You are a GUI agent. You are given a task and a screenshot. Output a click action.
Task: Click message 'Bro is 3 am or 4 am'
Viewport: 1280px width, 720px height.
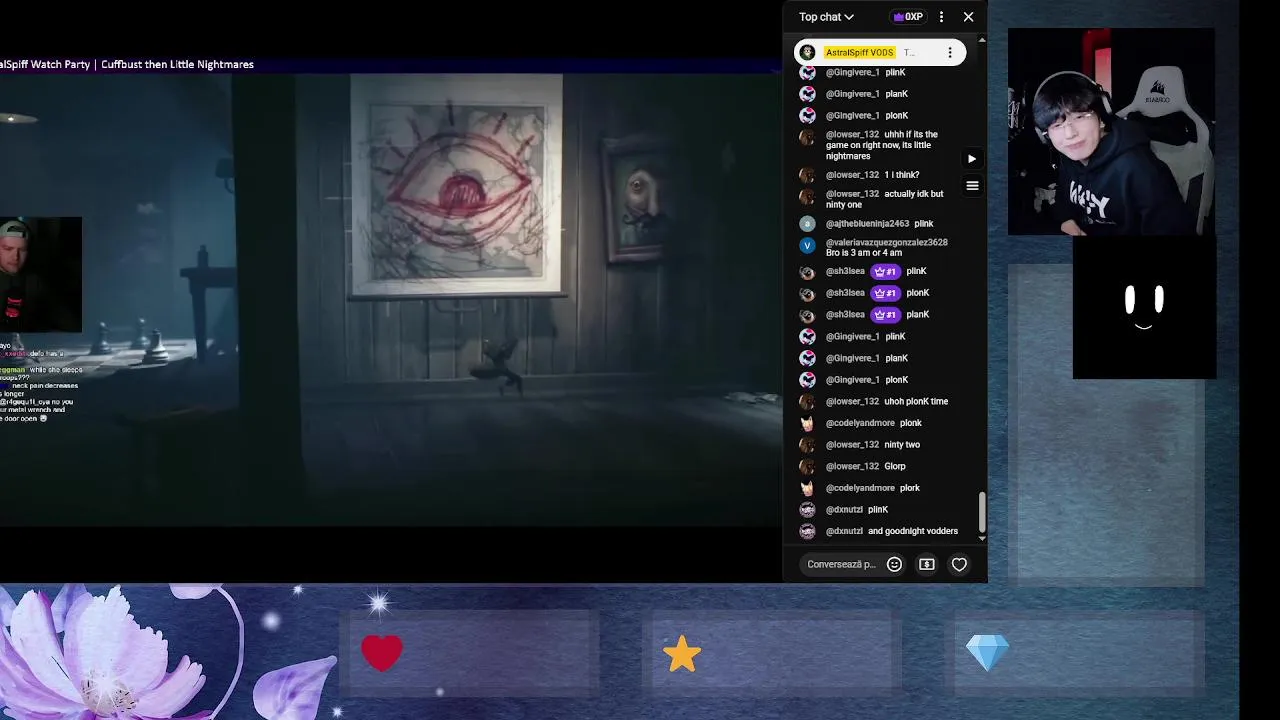864,253
